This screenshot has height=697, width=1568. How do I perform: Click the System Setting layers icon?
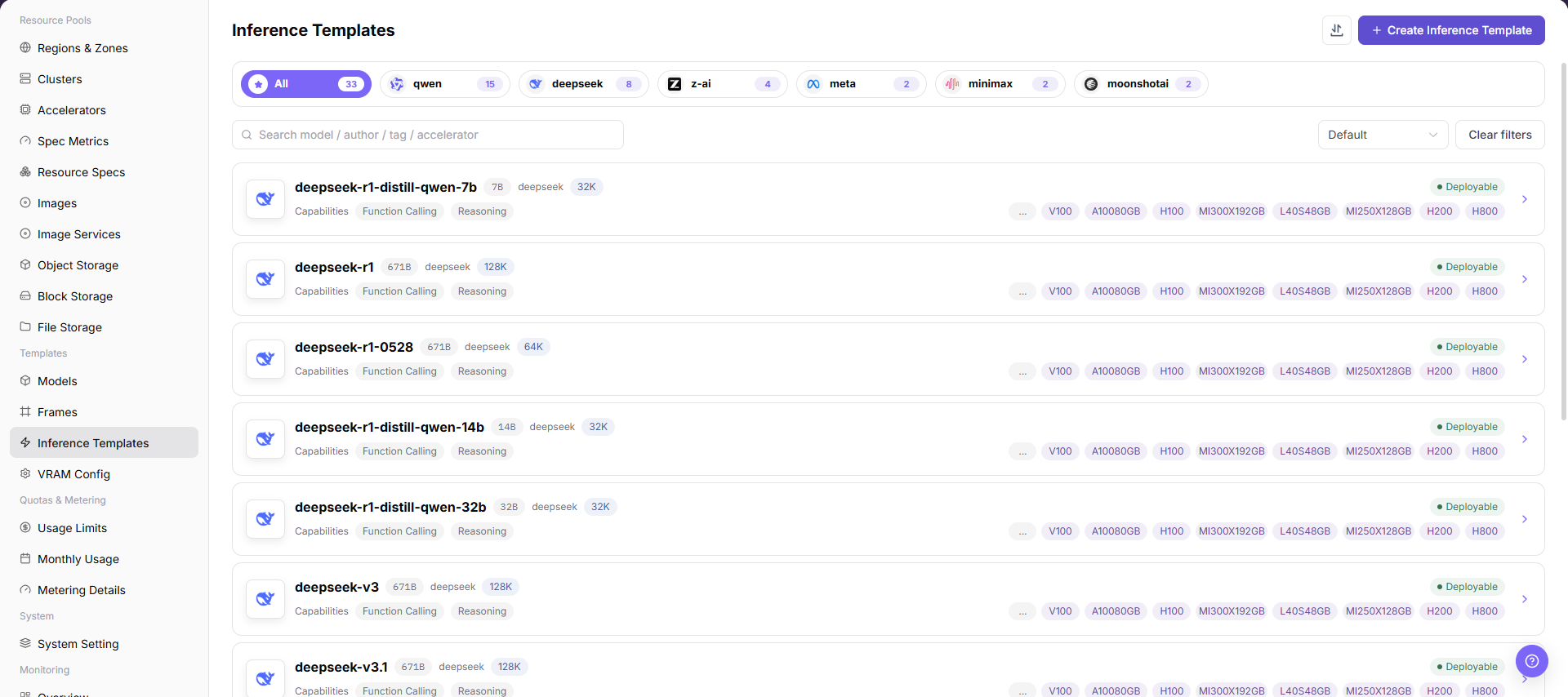(x=25, y=644)
